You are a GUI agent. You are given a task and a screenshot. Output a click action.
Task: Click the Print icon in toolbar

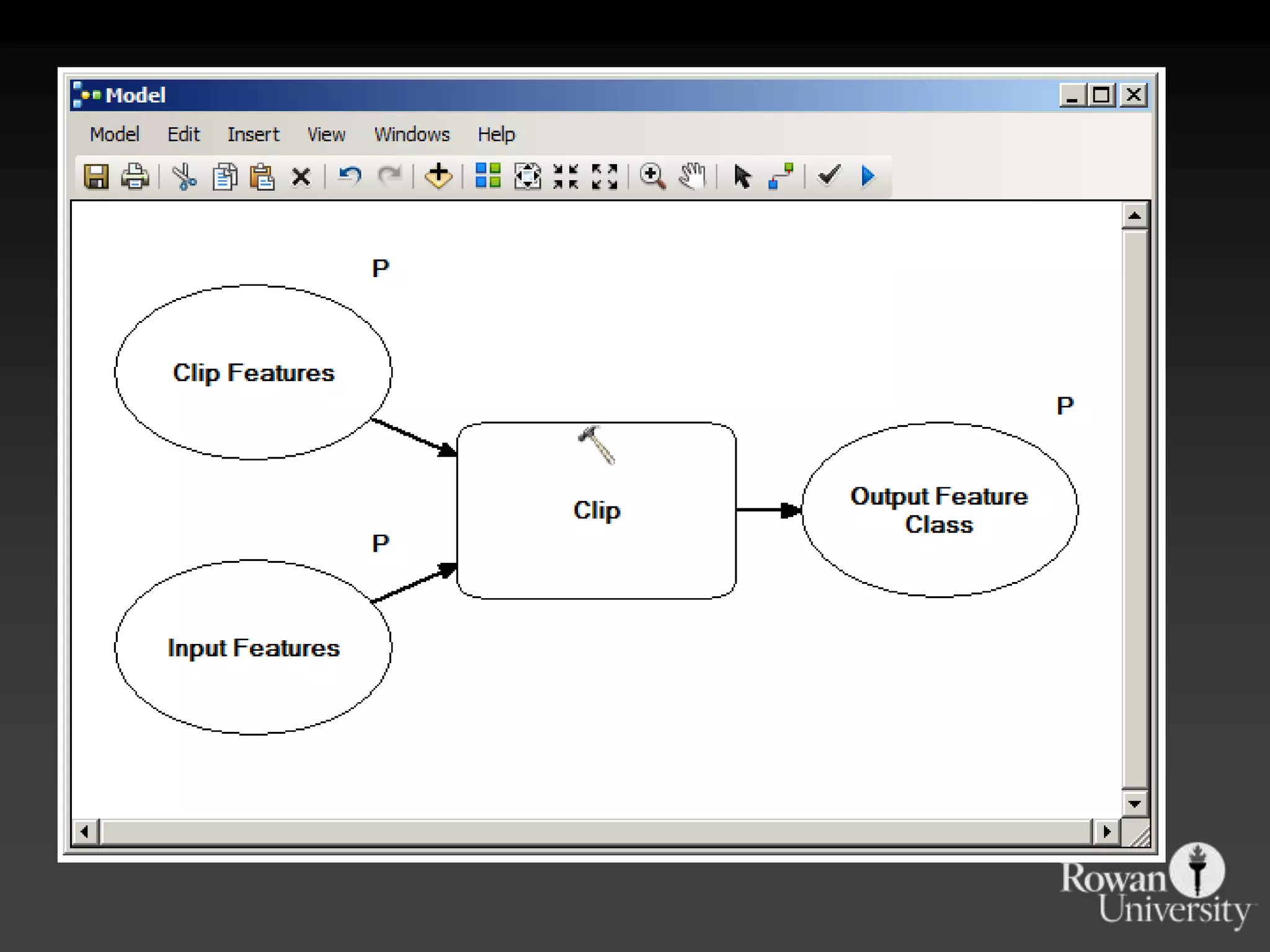(x=135, y=177)
